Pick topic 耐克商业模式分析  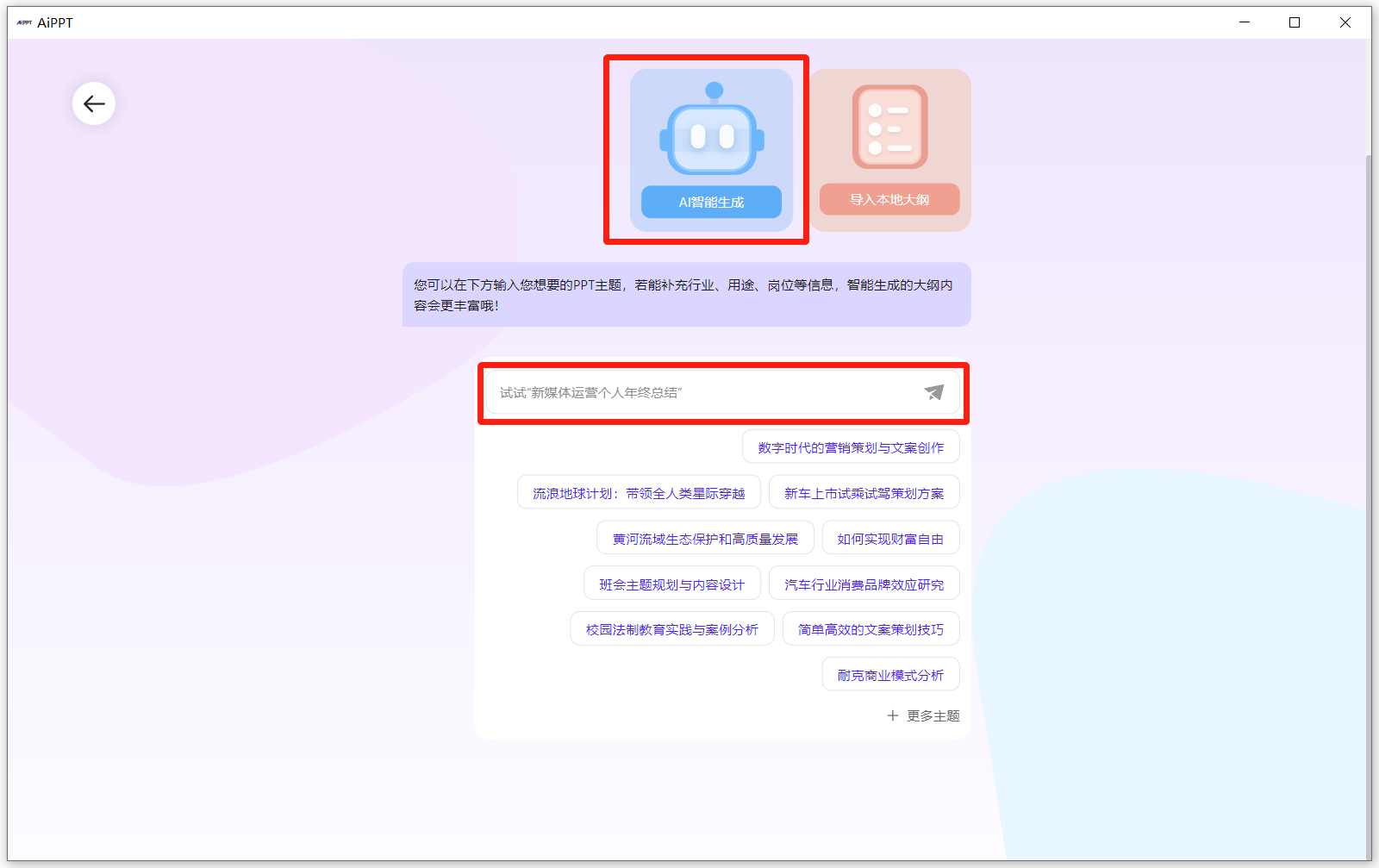pyautogui.click(x=890, y=675)
